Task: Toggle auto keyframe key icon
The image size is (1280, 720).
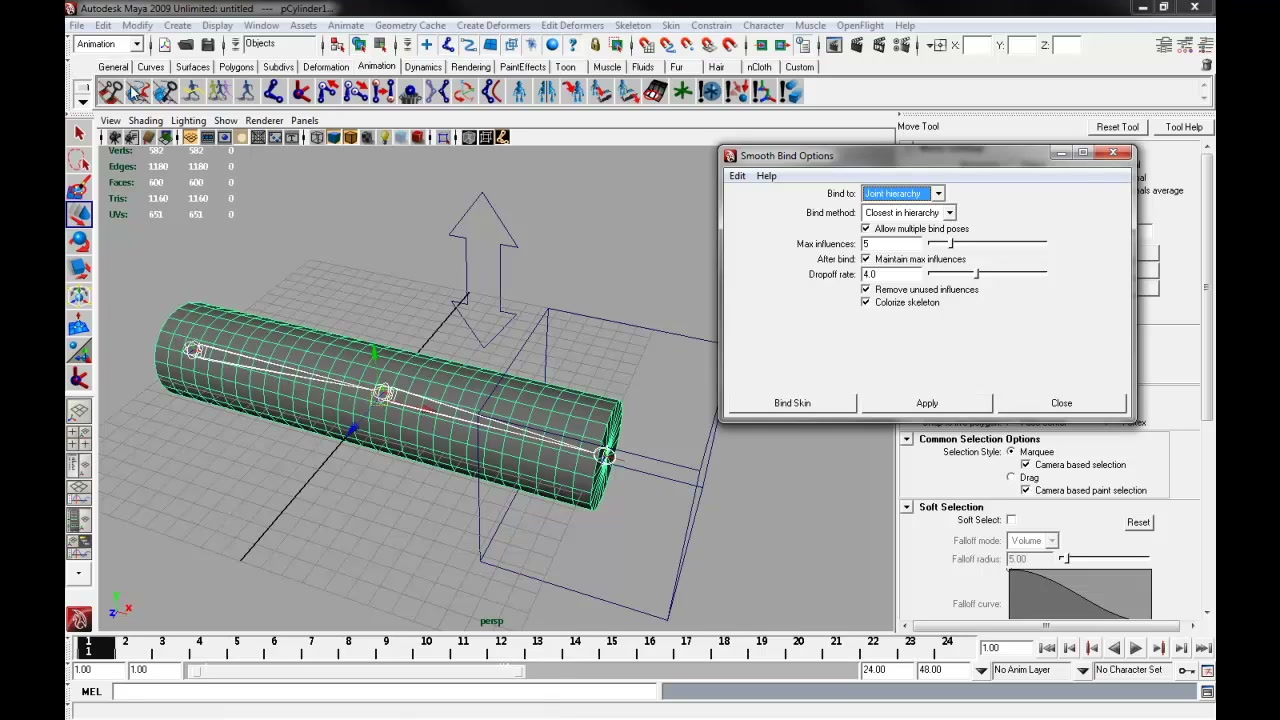Action: [1186, 670]
